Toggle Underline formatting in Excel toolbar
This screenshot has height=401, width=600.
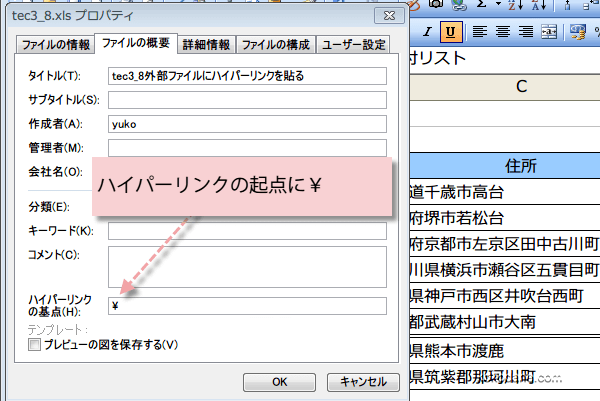[x=451, y=32]
